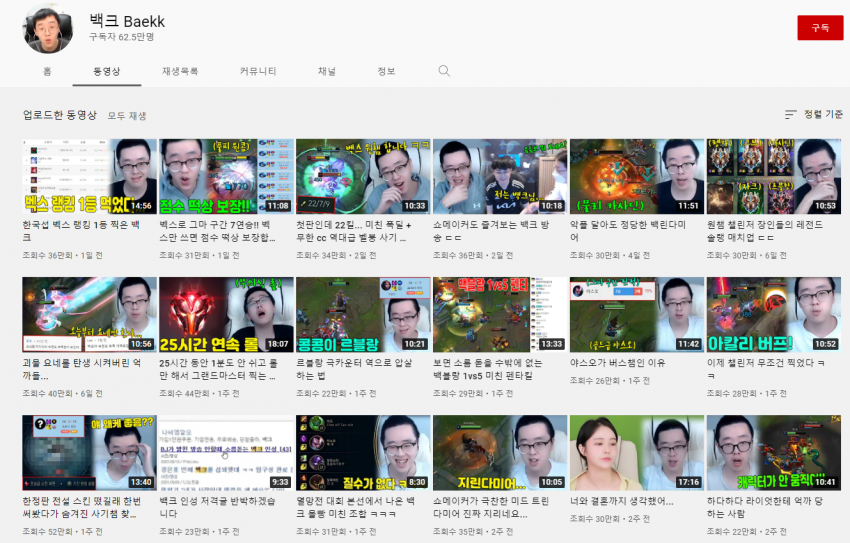
Task: Expand the 업로드한 동영상 section heading
Action: click(x=60, y=115)
